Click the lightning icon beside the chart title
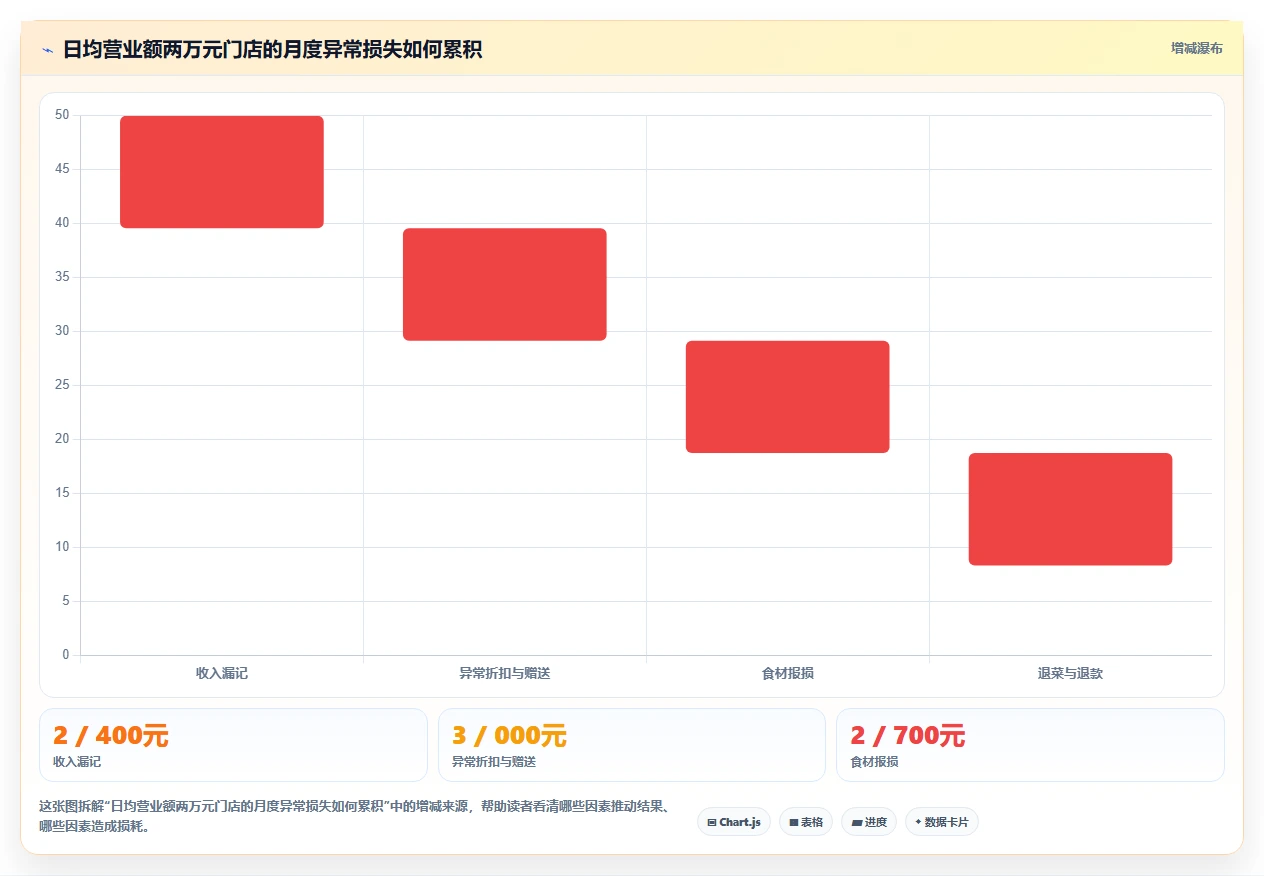1264x876 pixels. click(x=47, y=50)
